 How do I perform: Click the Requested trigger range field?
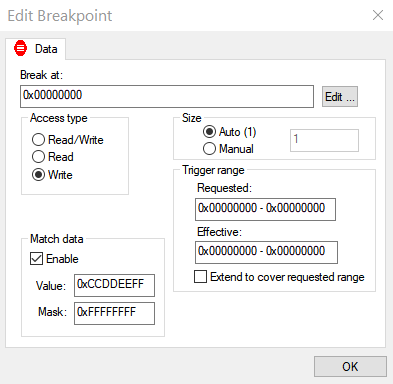point(265,209)
